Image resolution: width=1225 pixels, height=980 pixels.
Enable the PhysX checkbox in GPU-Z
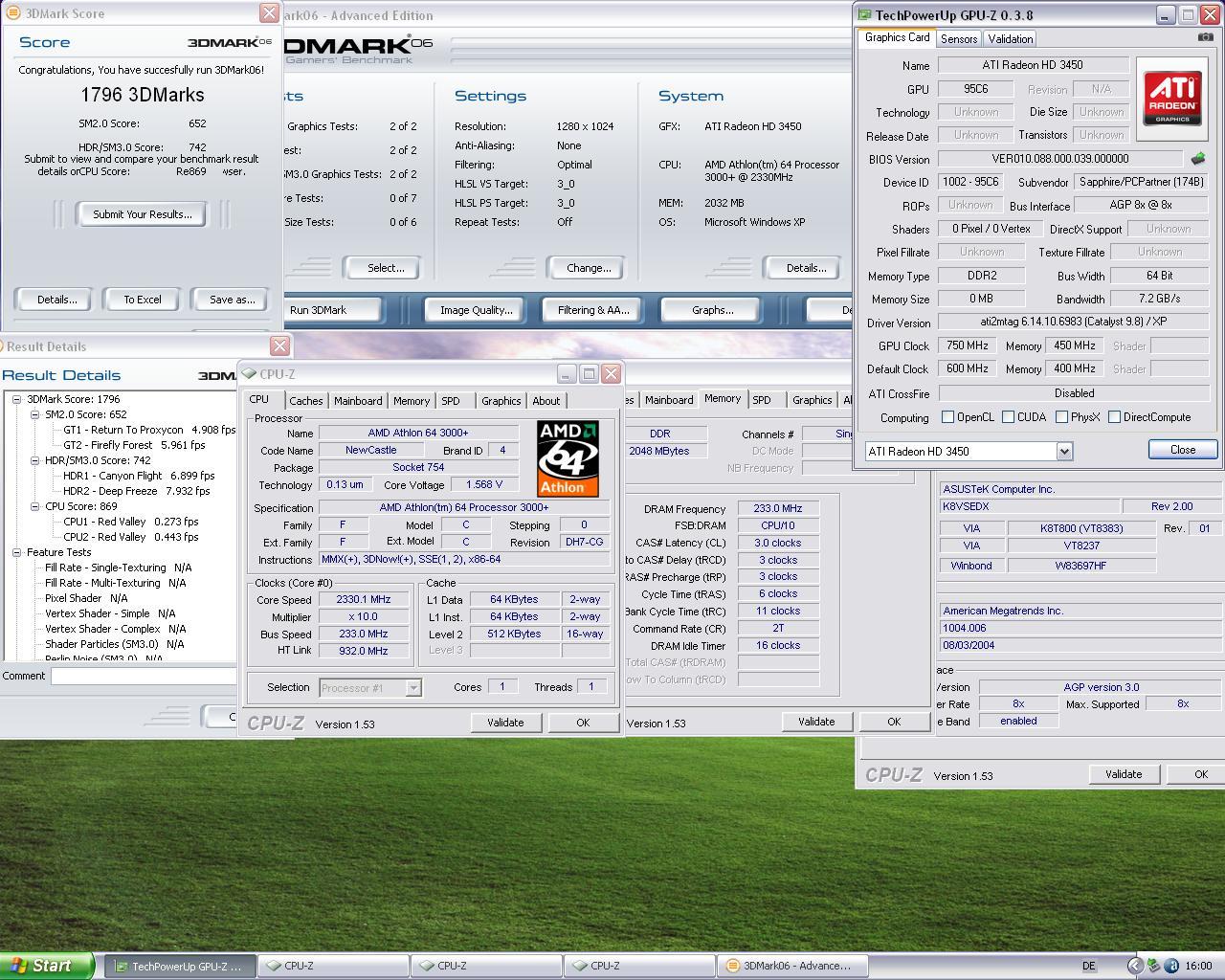click(1061, 417)
